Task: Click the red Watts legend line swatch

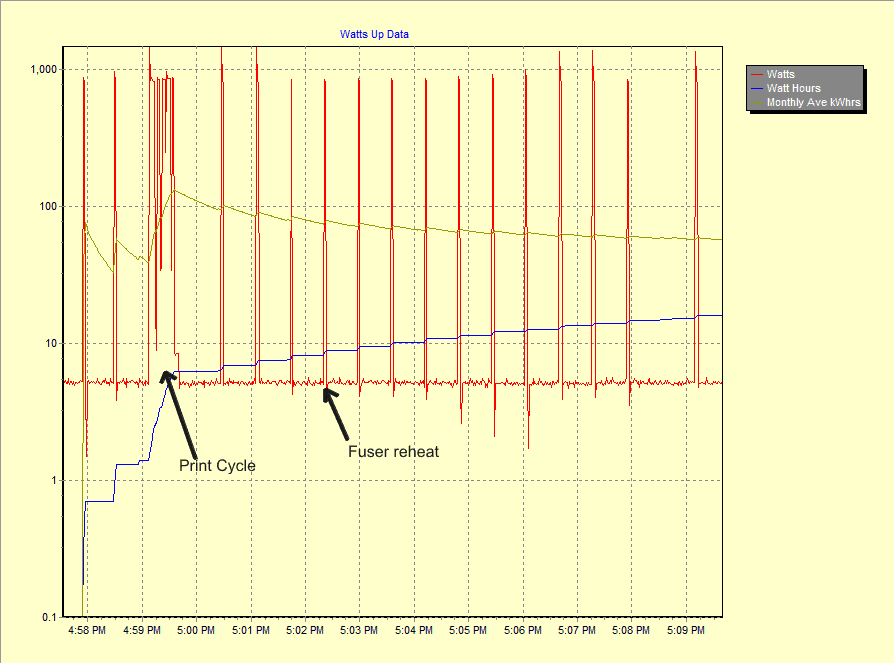Action: 757,75
